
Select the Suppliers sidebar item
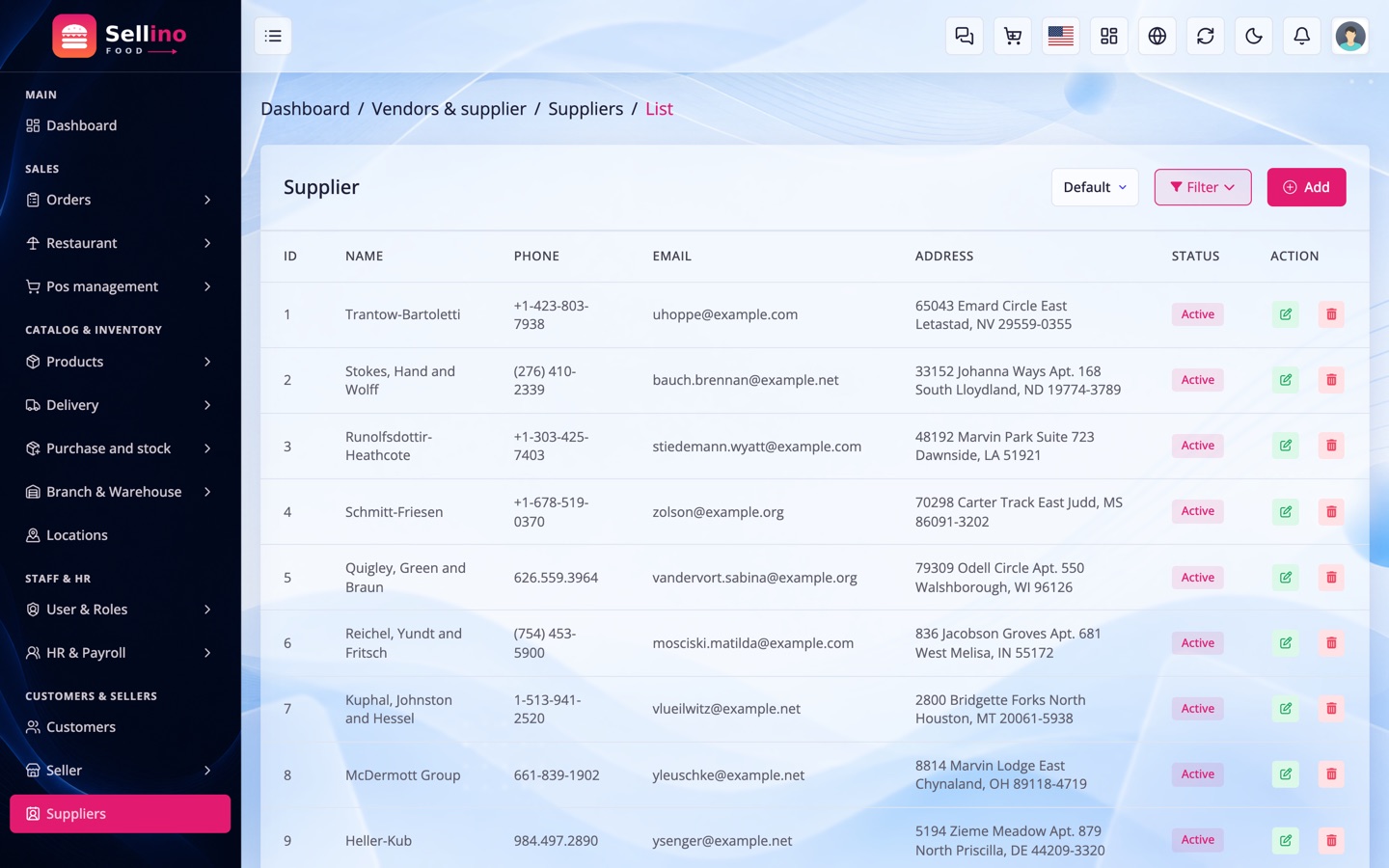pyautogui.click(x=120, y=814)
